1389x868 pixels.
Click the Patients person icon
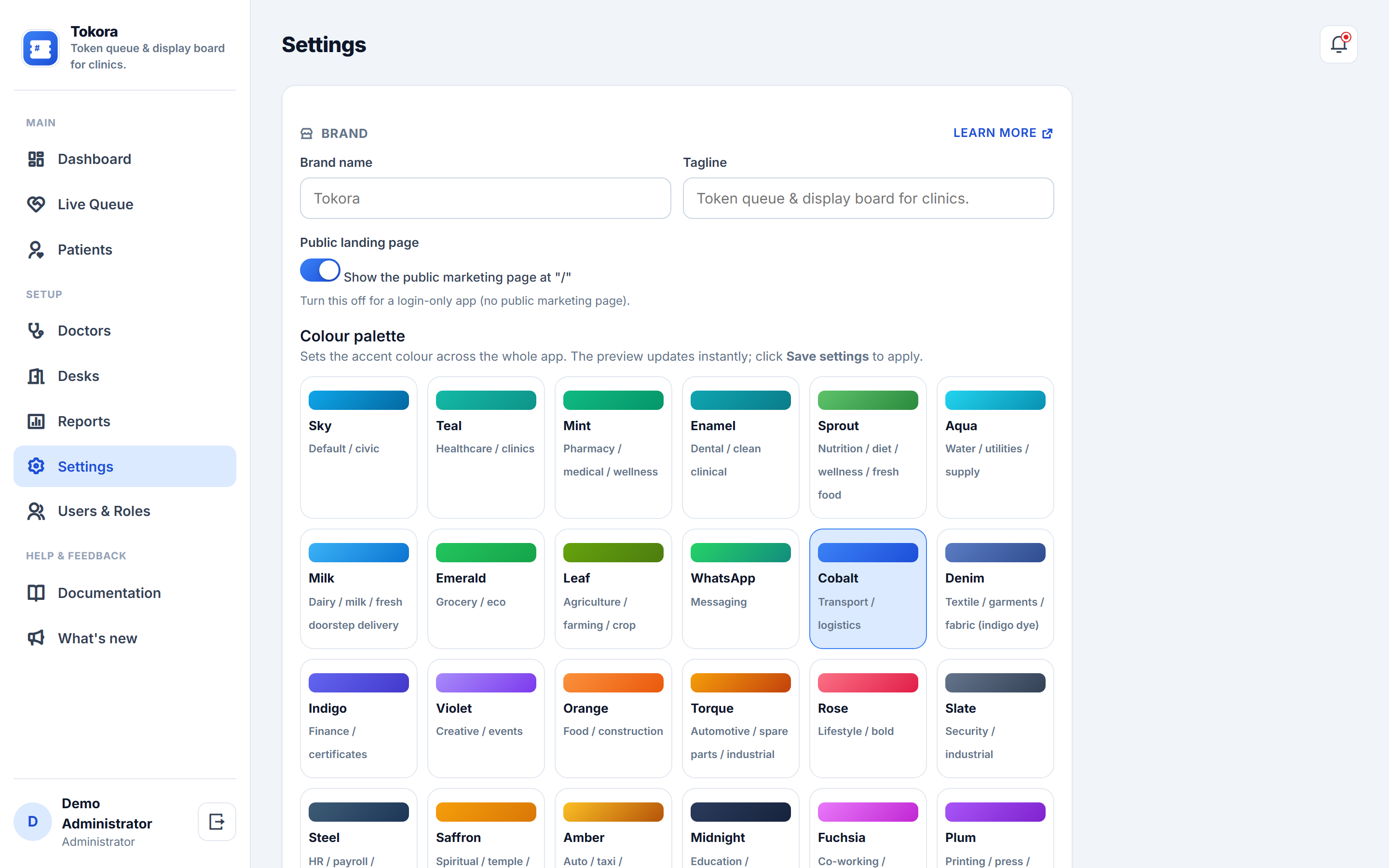point(36,250)
